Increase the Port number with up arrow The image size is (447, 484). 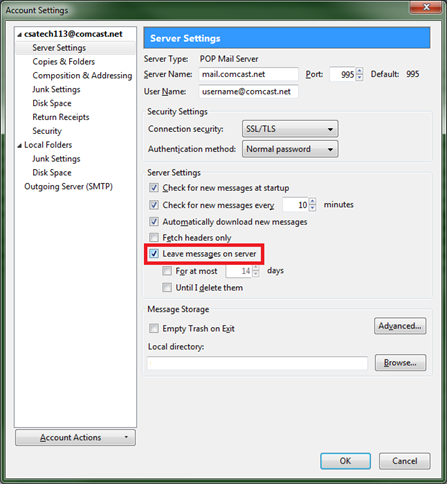[359, 71]
